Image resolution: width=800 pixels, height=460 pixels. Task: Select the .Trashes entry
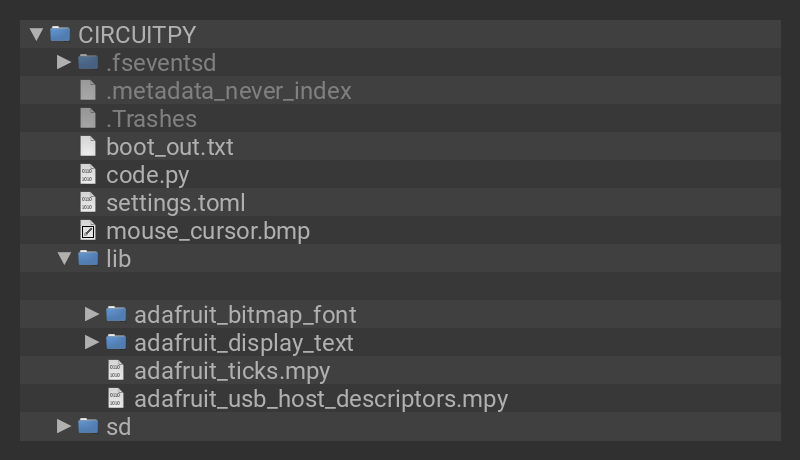(x=151, y=118)
